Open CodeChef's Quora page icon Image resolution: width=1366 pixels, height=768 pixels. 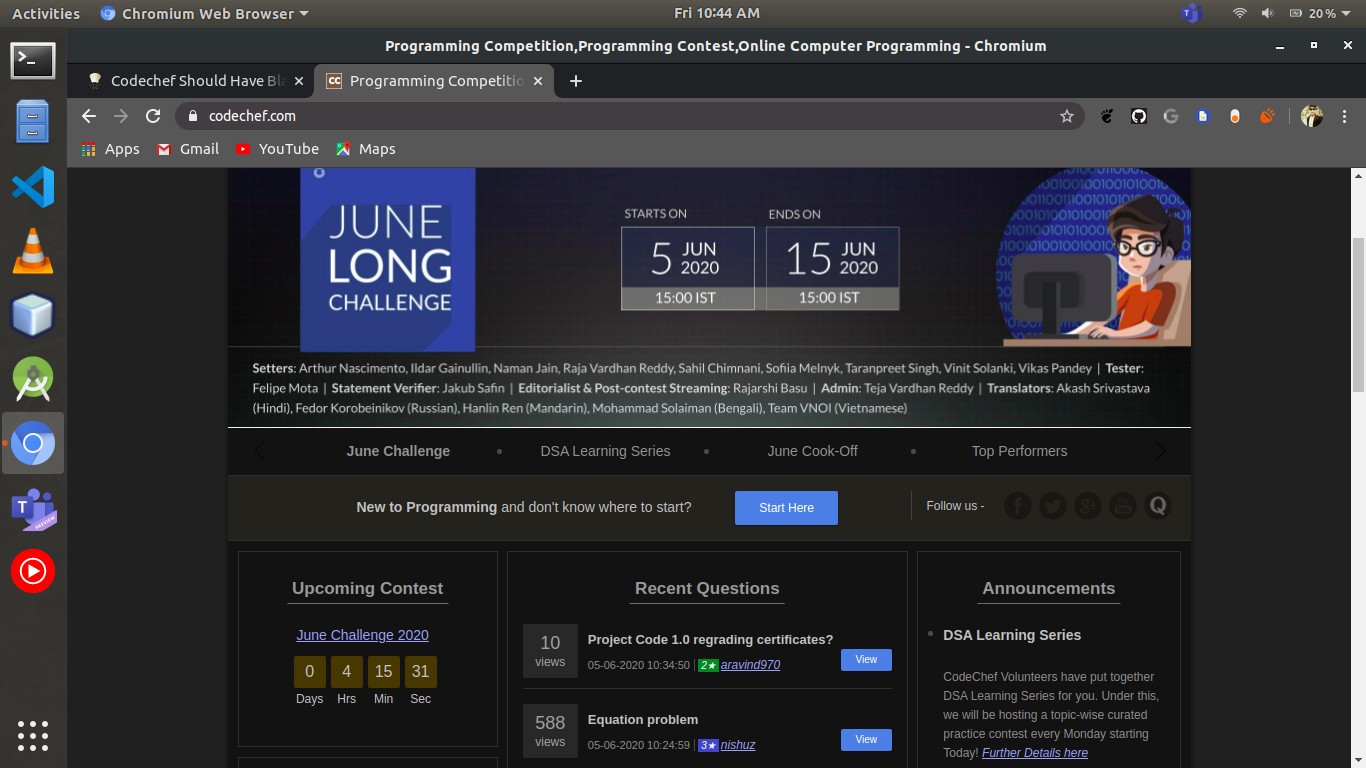[x=1158, y=506]
